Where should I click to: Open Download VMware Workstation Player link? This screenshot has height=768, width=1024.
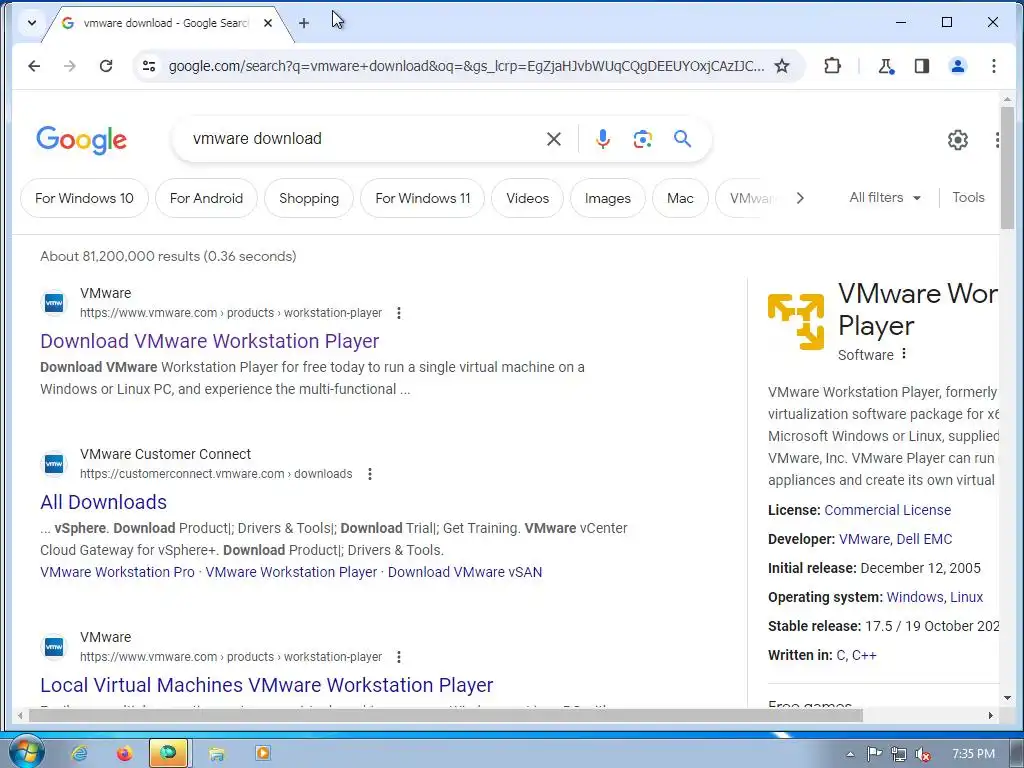210,341
